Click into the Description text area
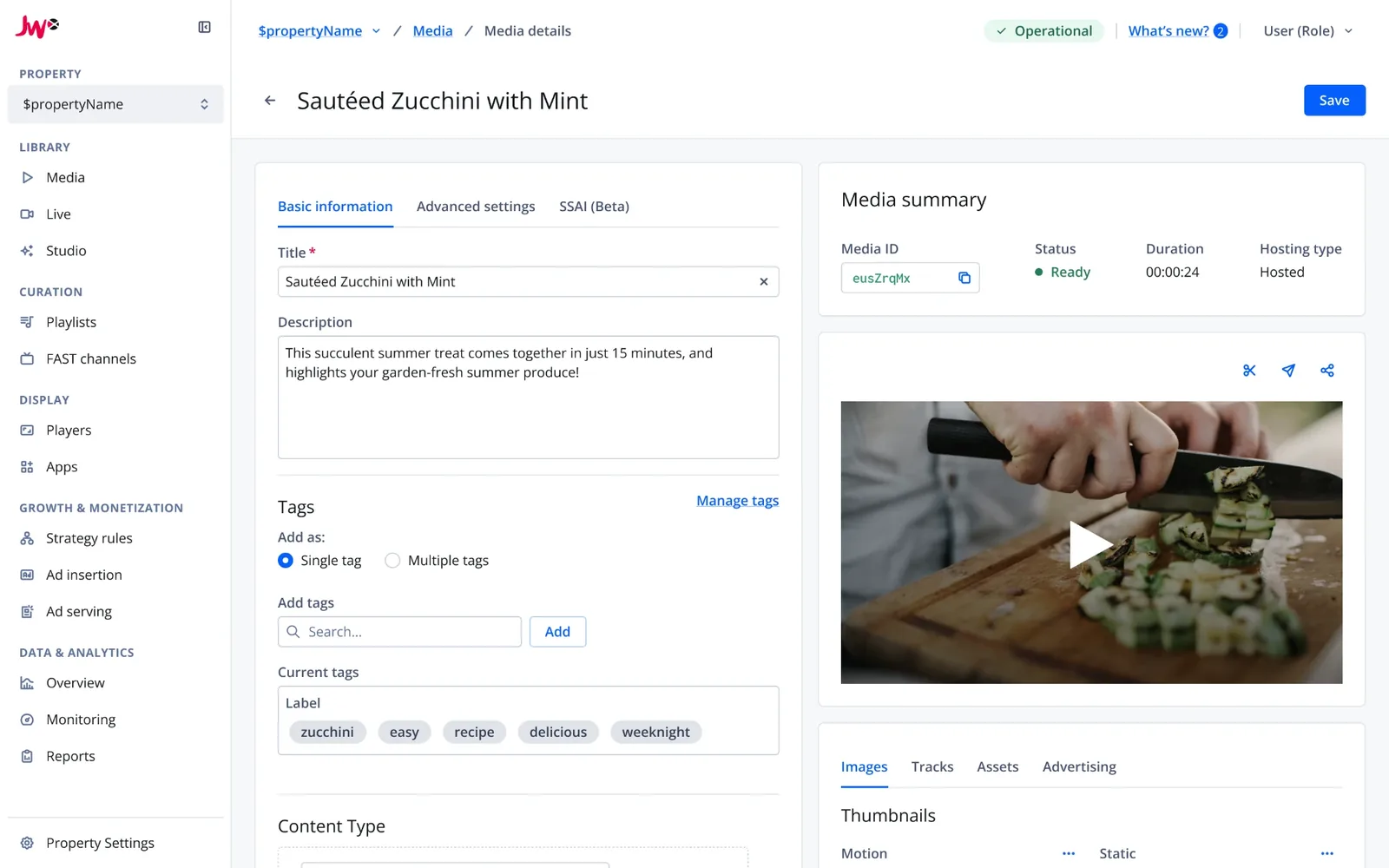Image resolution: width=1389 pixels, height=868 pixels. [x=528, y=398]
